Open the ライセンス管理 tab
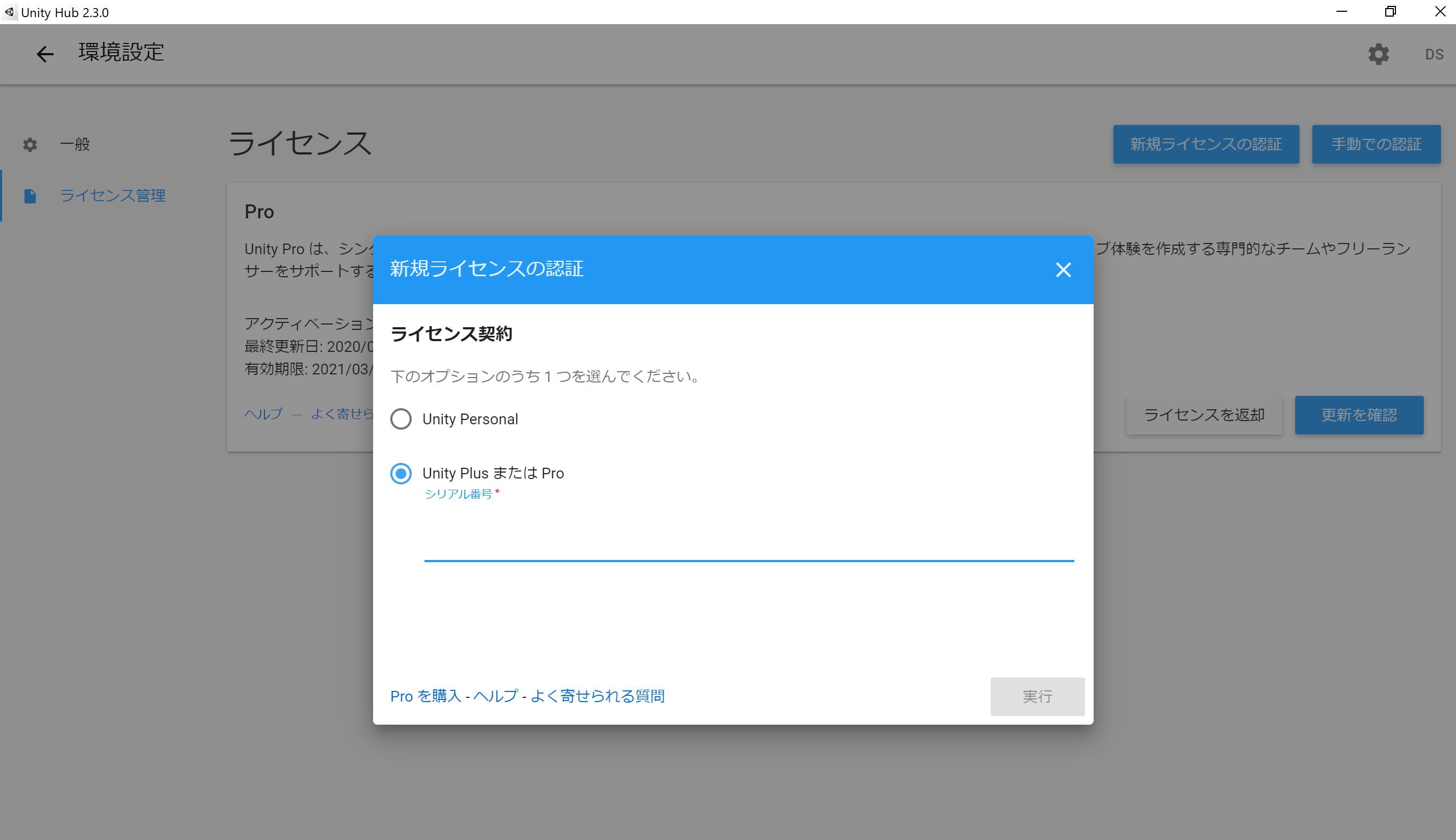The height and width of the screenshot is (840, 1456). pos(113,196)
